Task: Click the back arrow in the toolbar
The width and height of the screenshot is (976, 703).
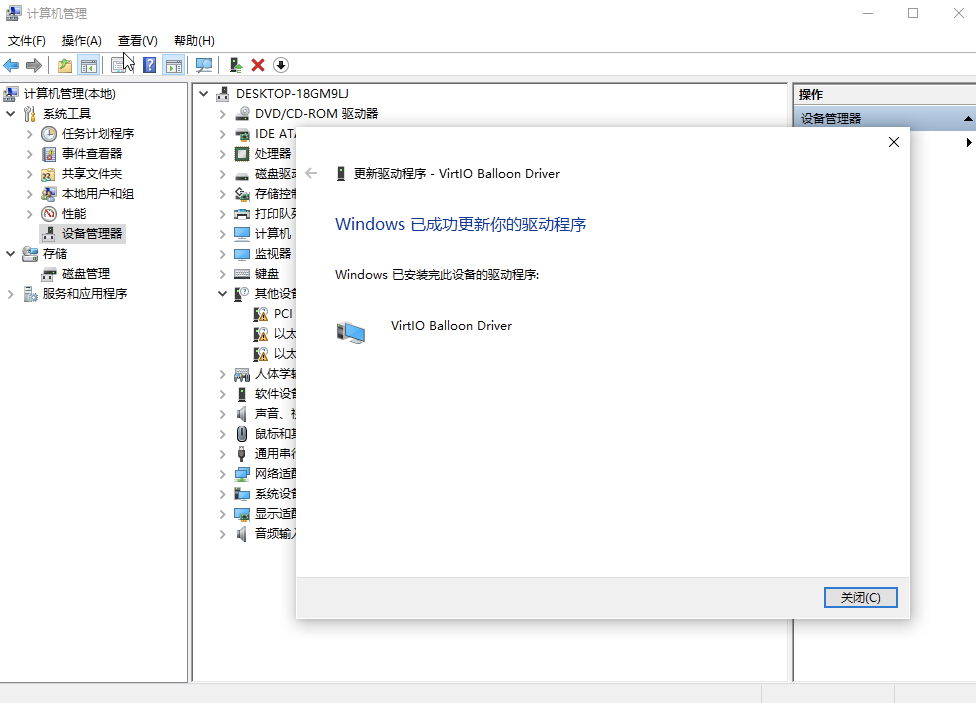Action: (x=11, y=65)
